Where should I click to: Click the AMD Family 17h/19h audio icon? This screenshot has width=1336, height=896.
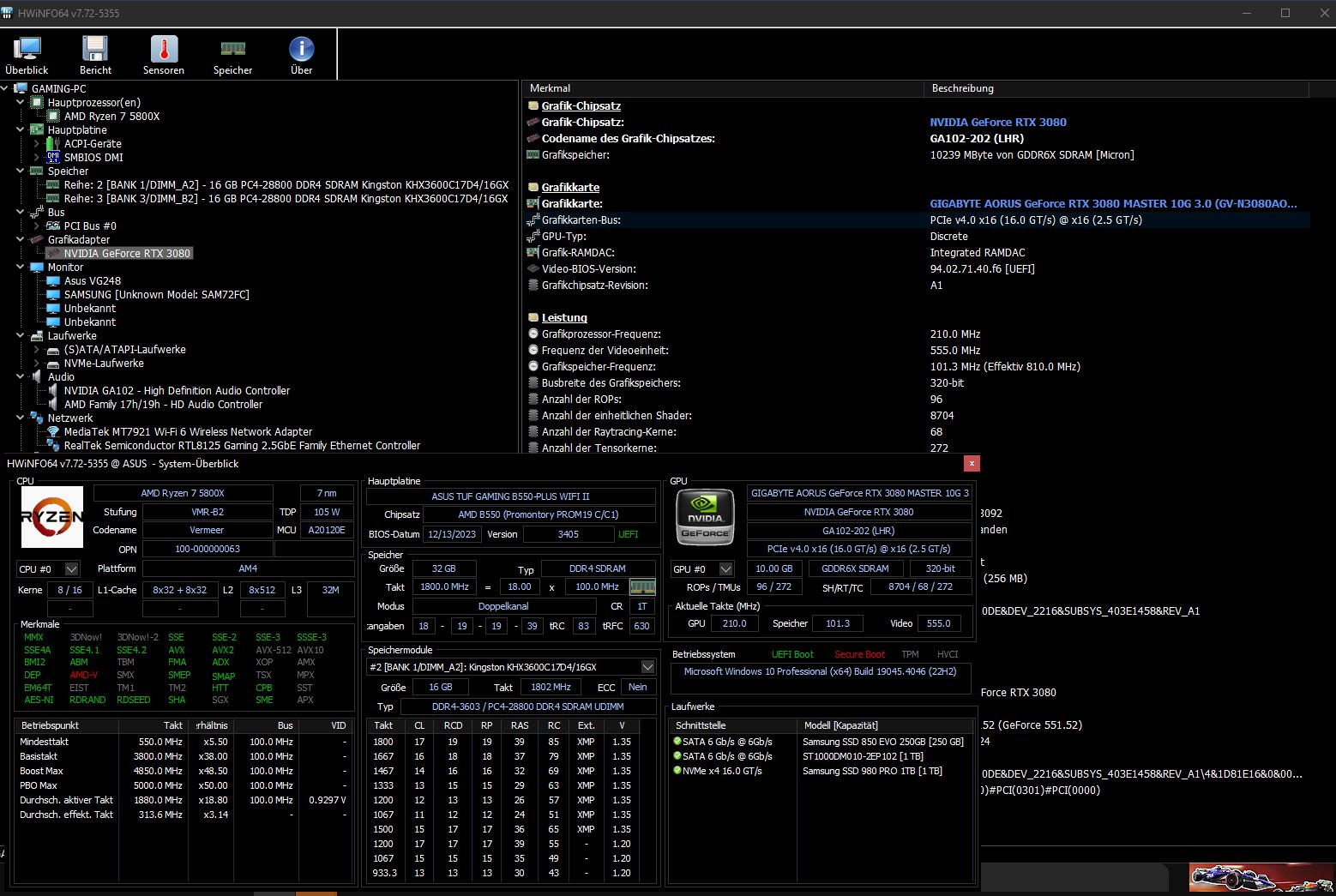pyautogui.click(x=53, y=404)
